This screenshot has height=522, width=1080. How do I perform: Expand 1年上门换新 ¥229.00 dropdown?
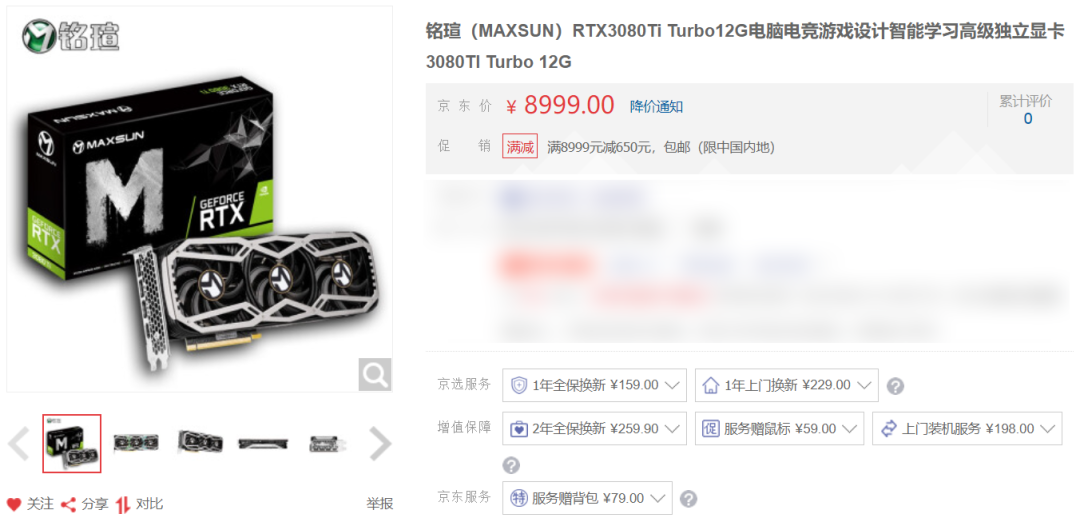787,385
